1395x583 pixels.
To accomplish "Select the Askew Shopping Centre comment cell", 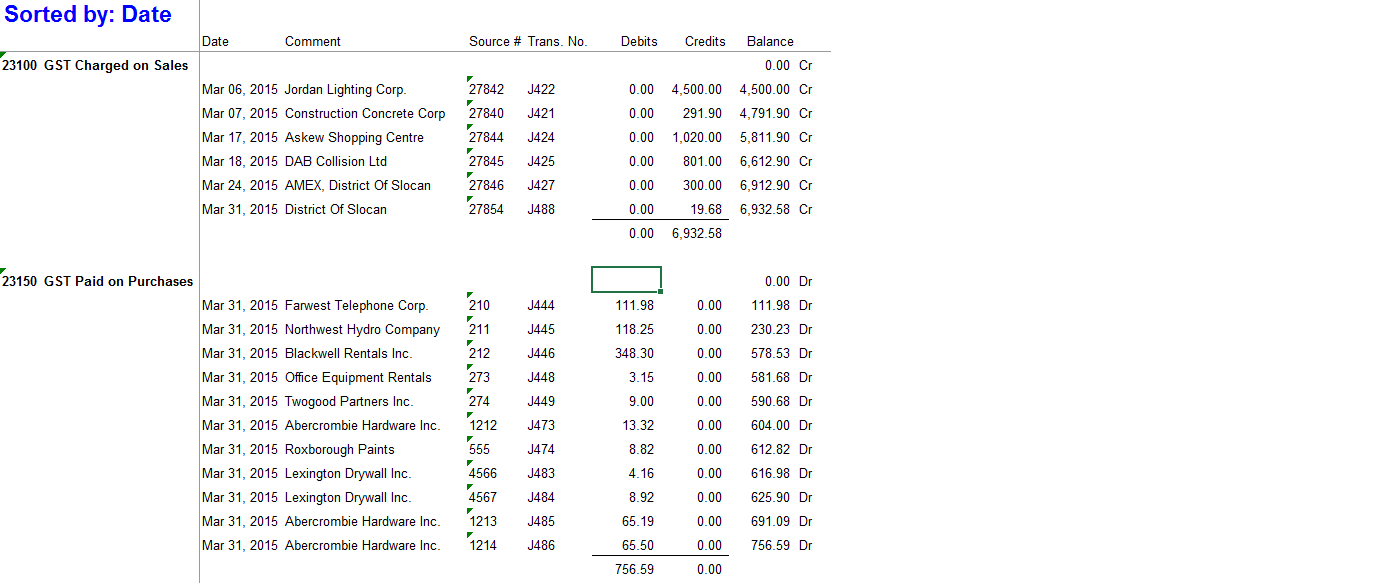I will [354, 137].
